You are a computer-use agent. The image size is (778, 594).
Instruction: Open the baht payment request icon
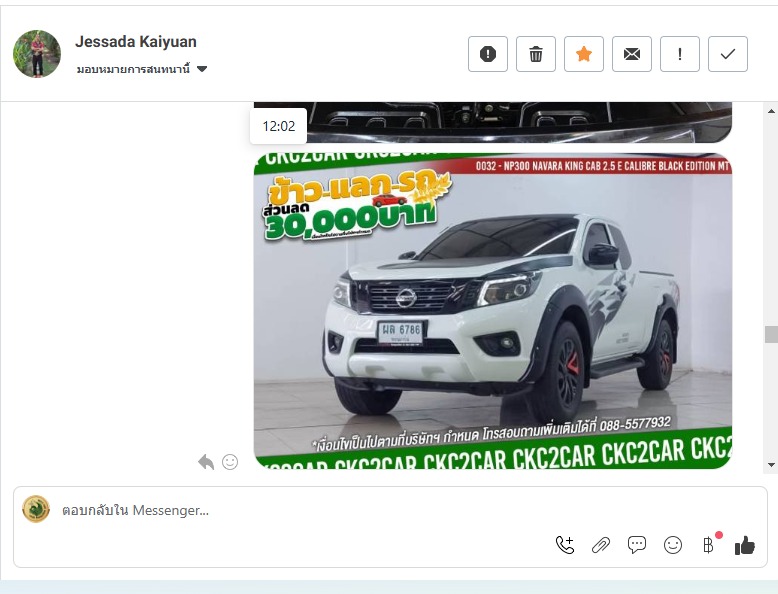(709, 545)
